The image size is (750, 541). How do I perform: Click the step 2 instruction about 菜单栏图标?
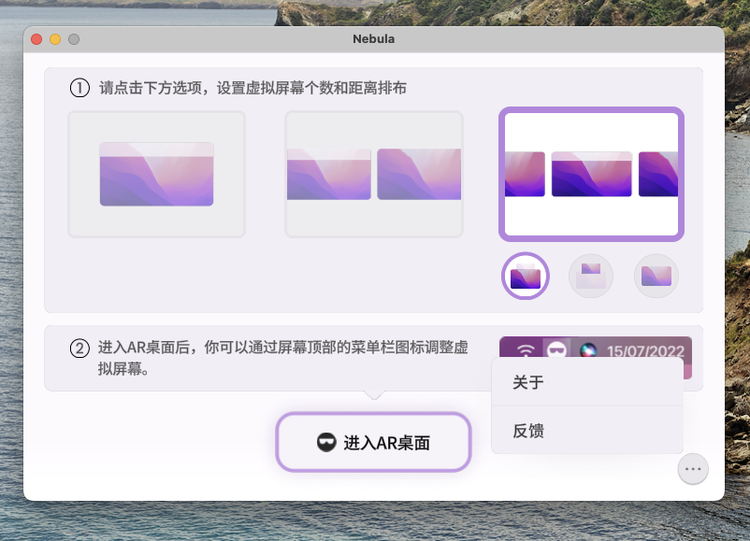[x=283, y=357]
